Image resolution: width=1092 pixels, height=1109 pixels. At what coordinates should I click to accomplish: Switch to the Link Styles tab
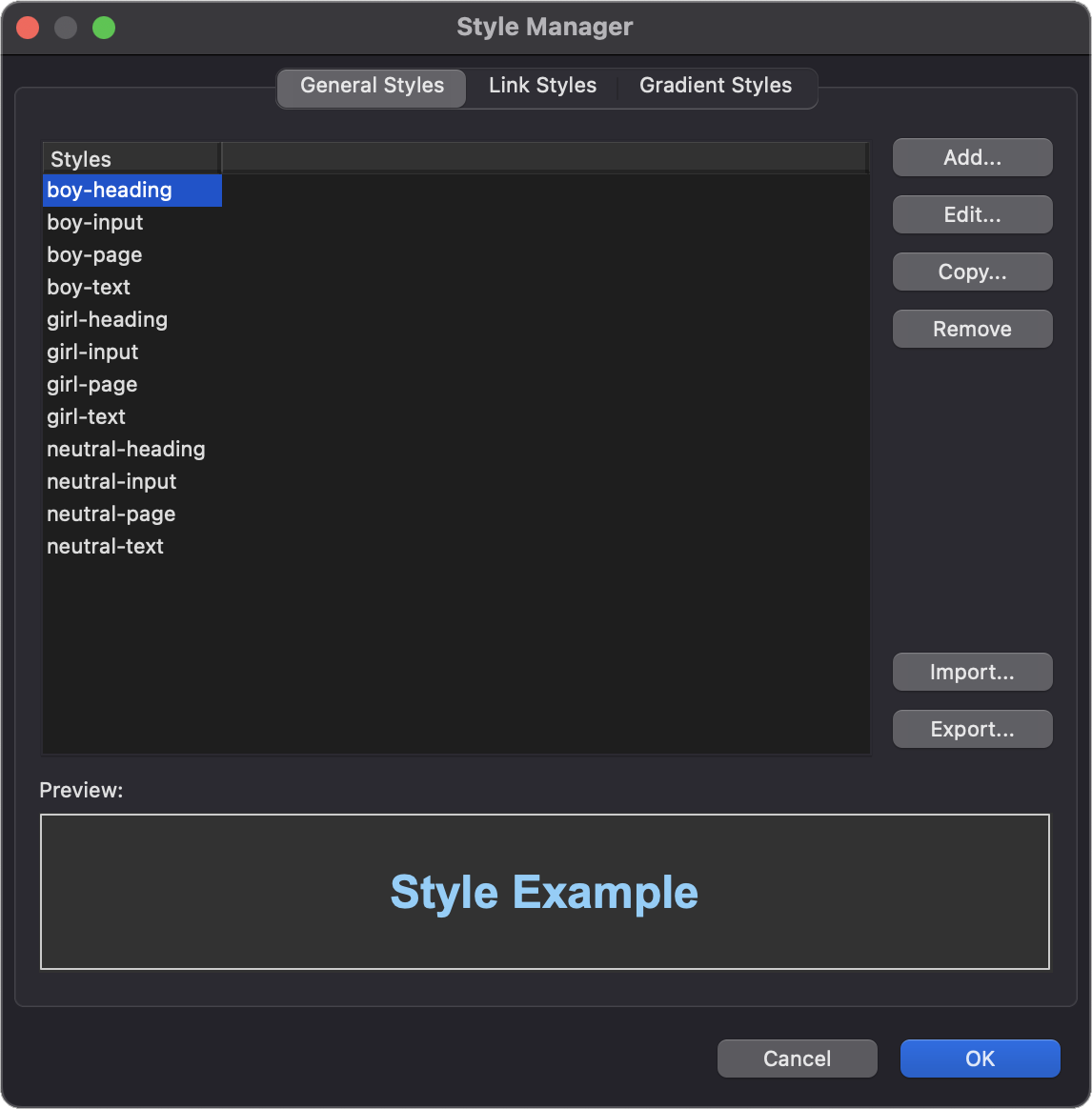[542, 86]
